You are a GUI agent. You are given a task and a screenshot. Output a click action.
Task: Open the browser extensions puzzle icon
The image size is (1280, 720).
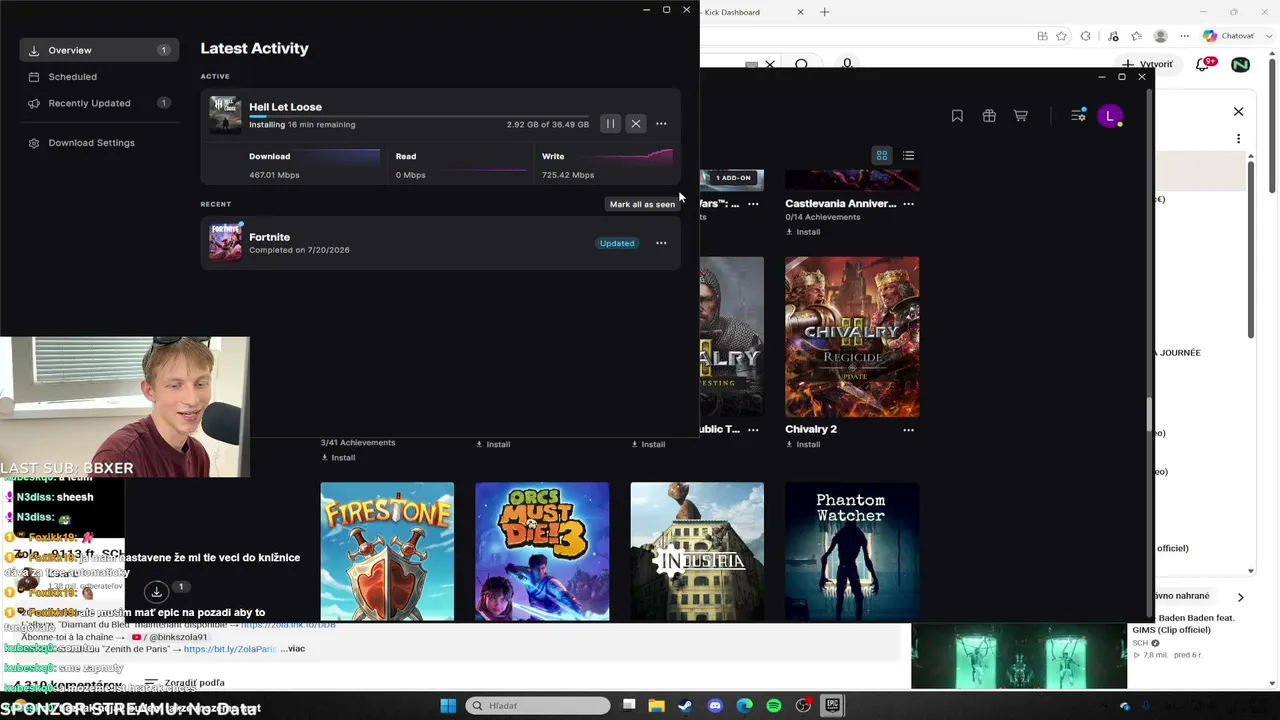point(1086,36)
